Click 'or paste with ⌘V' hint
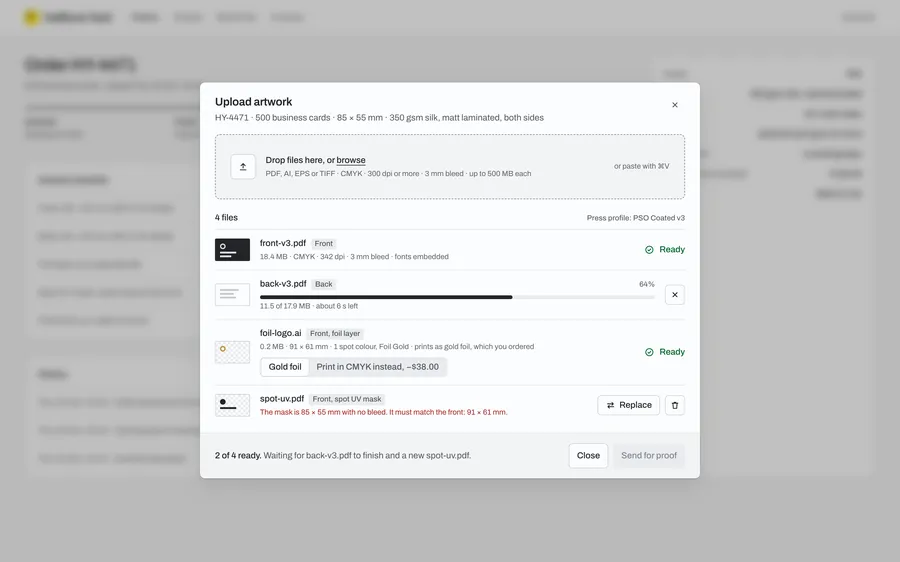Viewport: 900px width, 562px height. pyautogui.click(x=641, y=166)
